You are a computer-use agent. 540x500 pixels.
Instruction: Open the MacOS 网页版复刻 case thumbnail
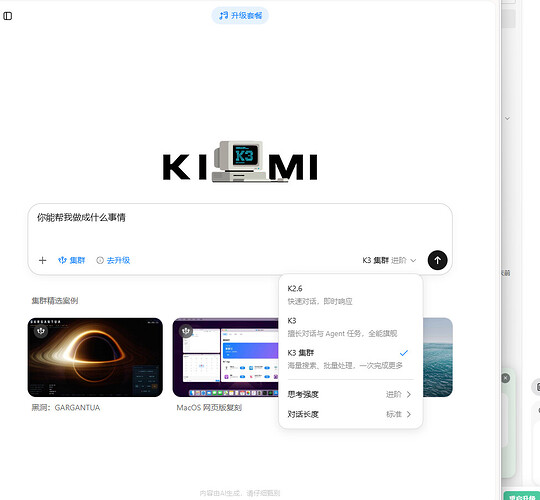(226, 357)
